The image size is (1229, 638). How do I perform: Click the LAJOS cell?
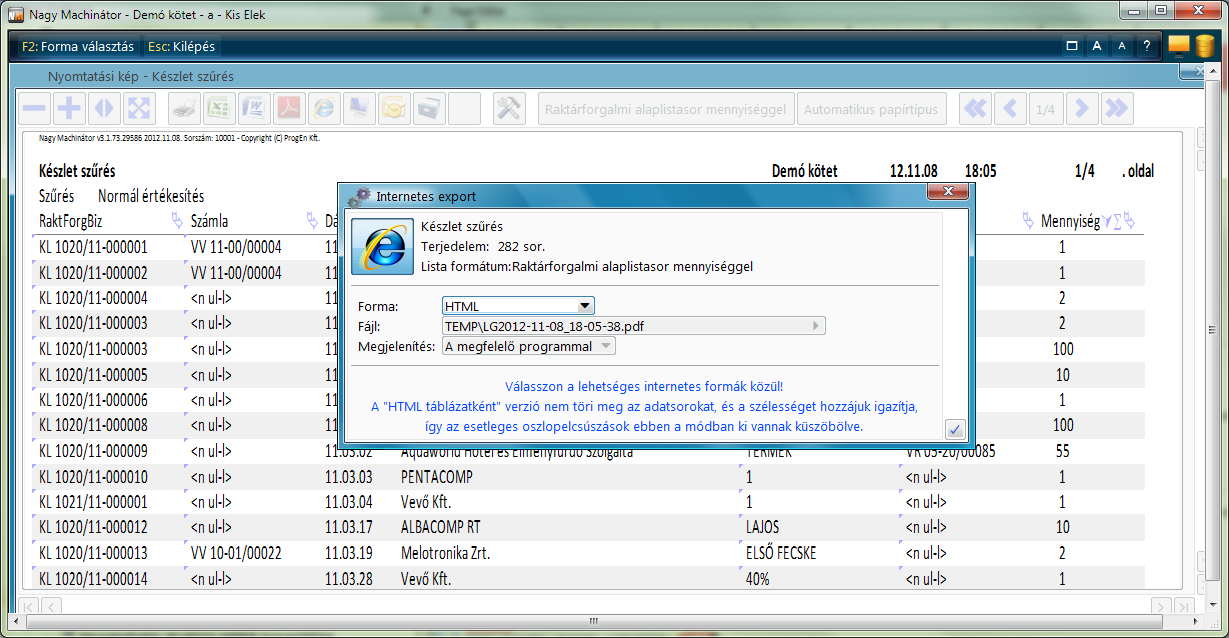[x=763, y=527]
